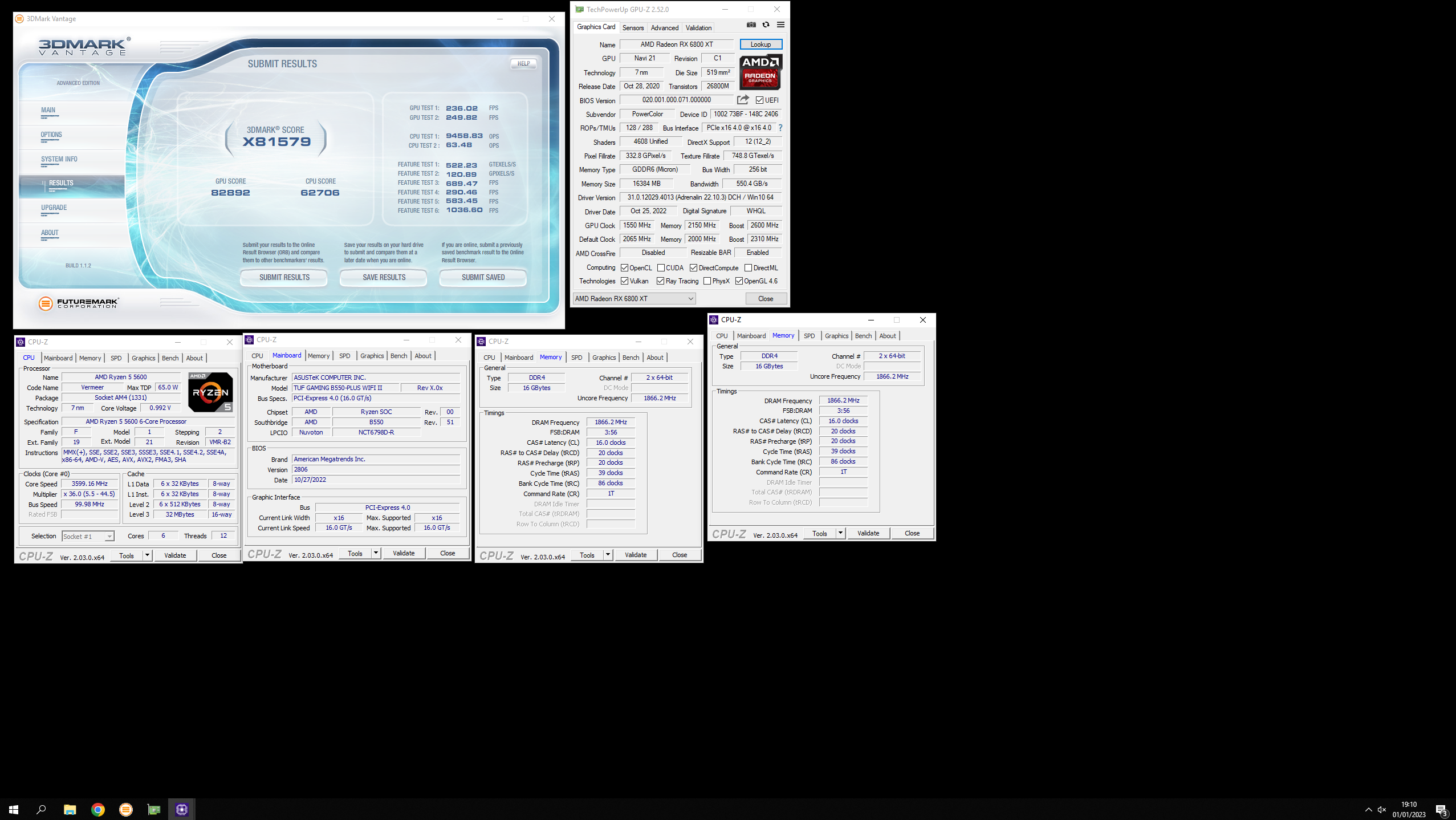Expand Tools arrow in rightmost CPU-Z window
This screenshot has height=820, width=1456.
coord(840,533)
